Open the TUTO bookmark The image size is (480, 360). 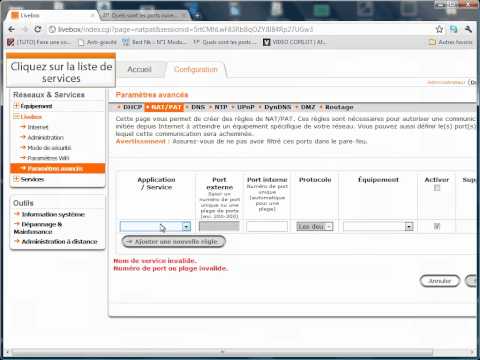point(39,42)
